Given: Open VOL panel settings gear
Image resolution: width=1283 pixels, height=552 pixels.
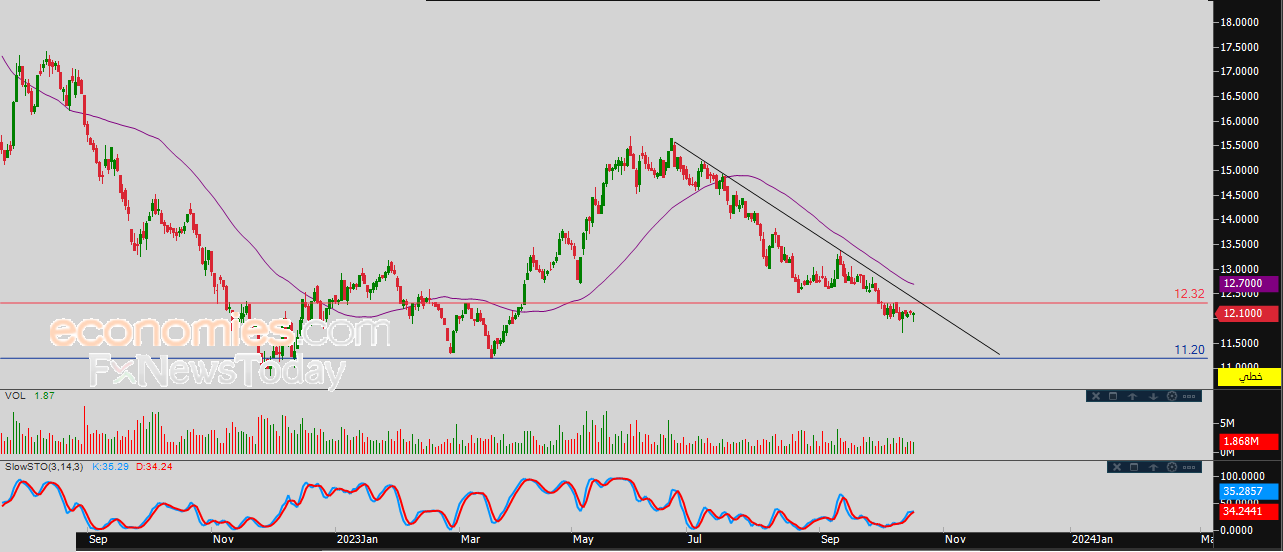Looking at the screenshot, I should (1172, 396).
